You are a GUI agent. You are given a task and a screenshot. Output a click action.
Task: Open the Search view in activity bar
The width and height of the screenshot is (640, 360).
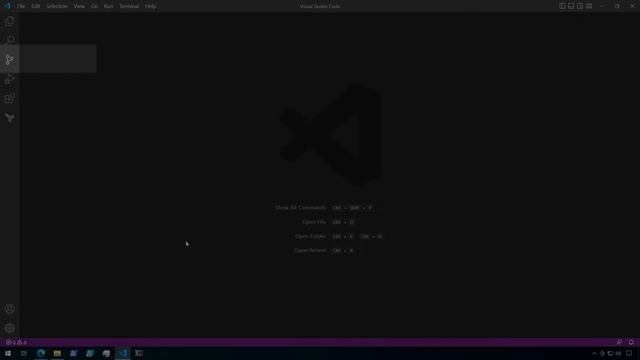point(10,40)
